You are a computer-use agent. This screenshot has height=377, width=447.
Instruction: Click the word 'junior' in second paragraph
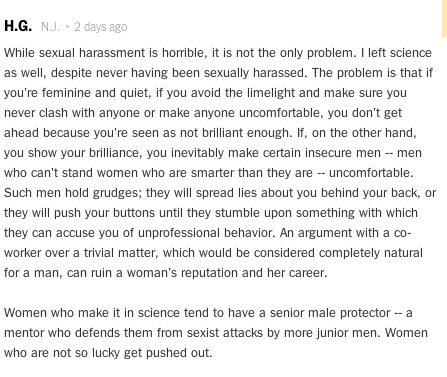click(340, 333)
